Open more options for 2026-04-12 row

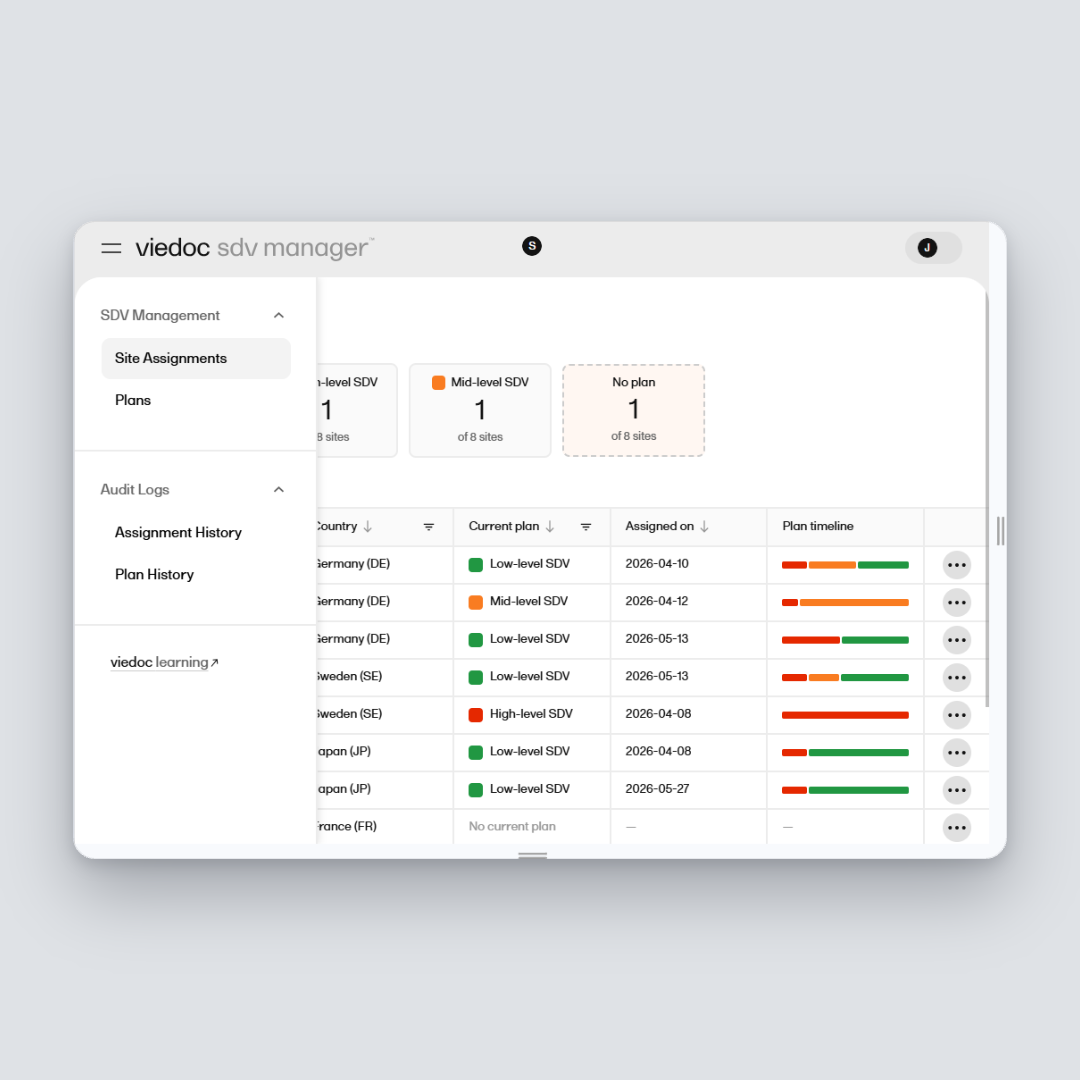pos(957,603)
